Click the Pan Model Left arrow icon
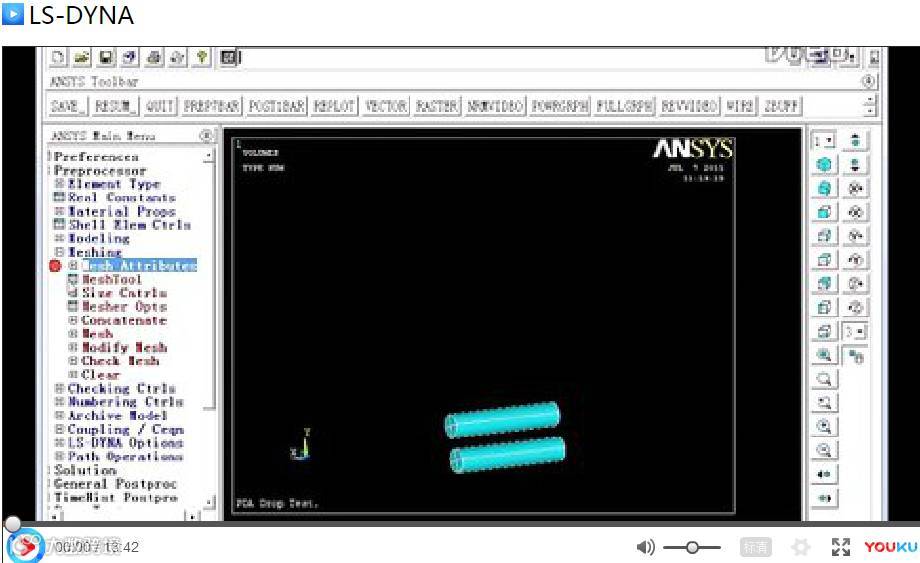 pyautogui.click(x=824, y=474)
